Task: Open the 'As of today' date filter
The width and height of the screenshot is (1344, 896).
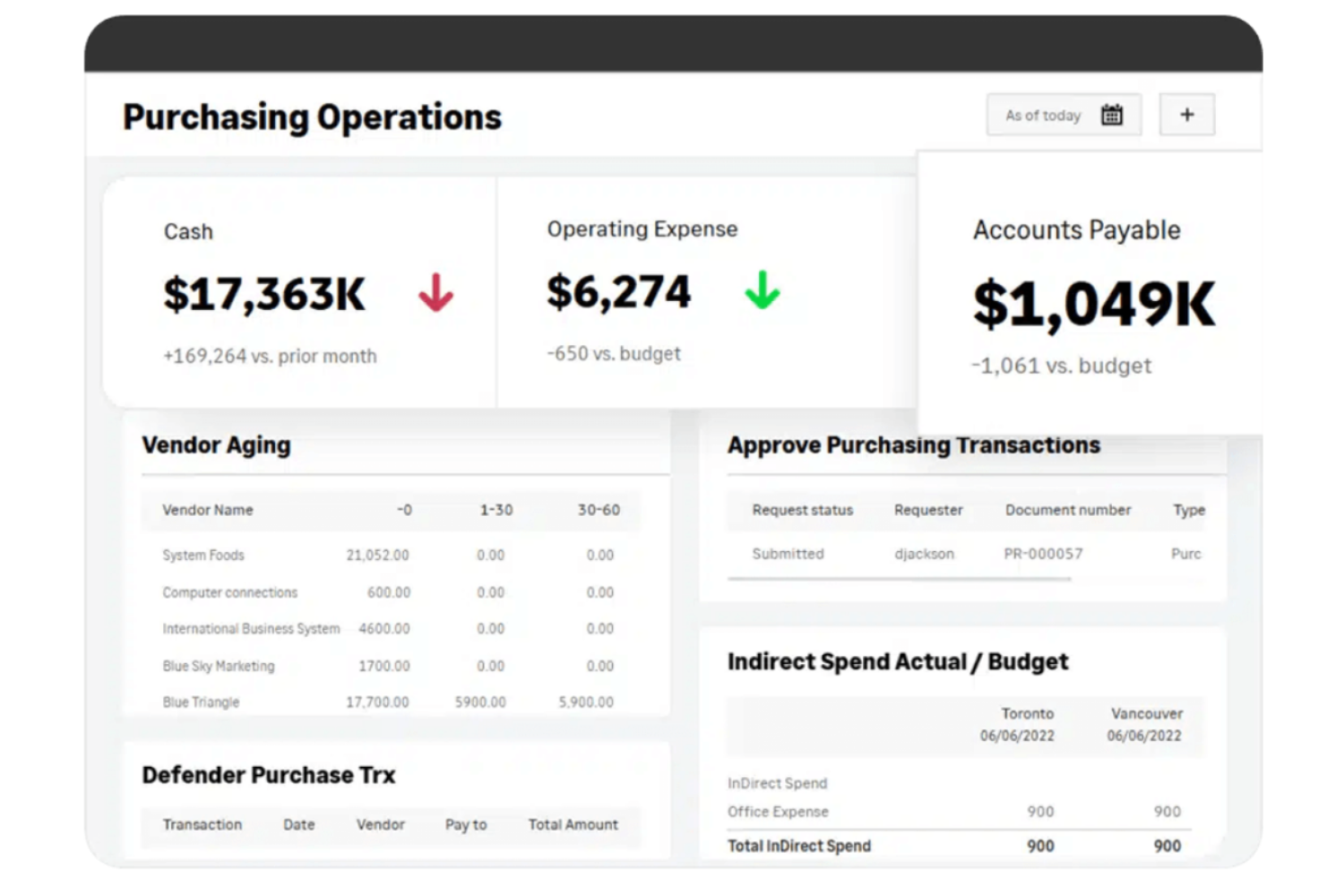Action: tap(1044, 115)
